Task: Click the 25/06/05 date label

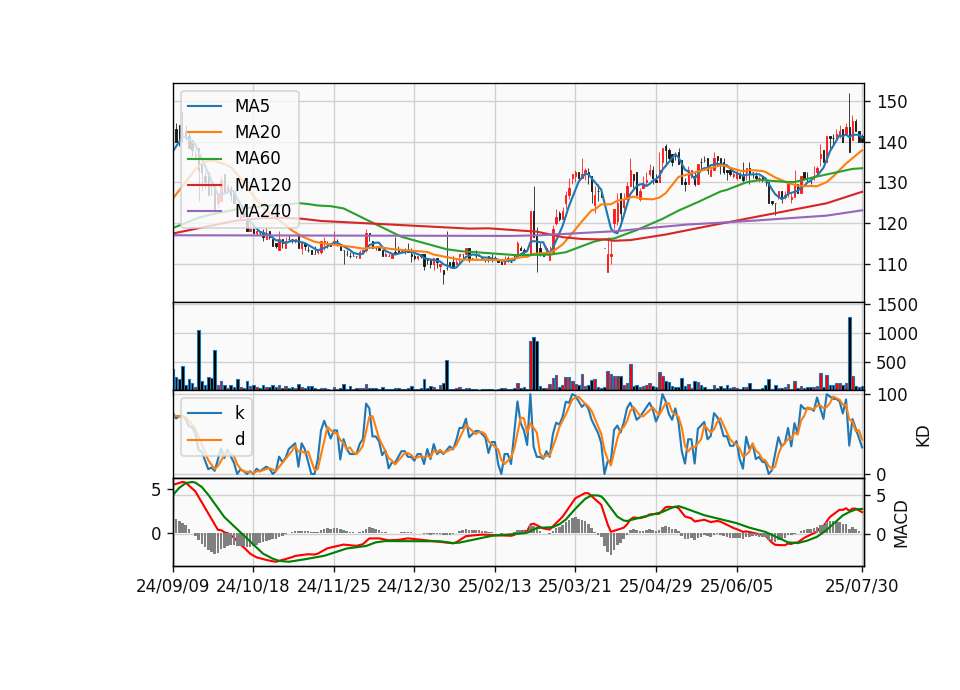Action: click(x=737, y=586)
